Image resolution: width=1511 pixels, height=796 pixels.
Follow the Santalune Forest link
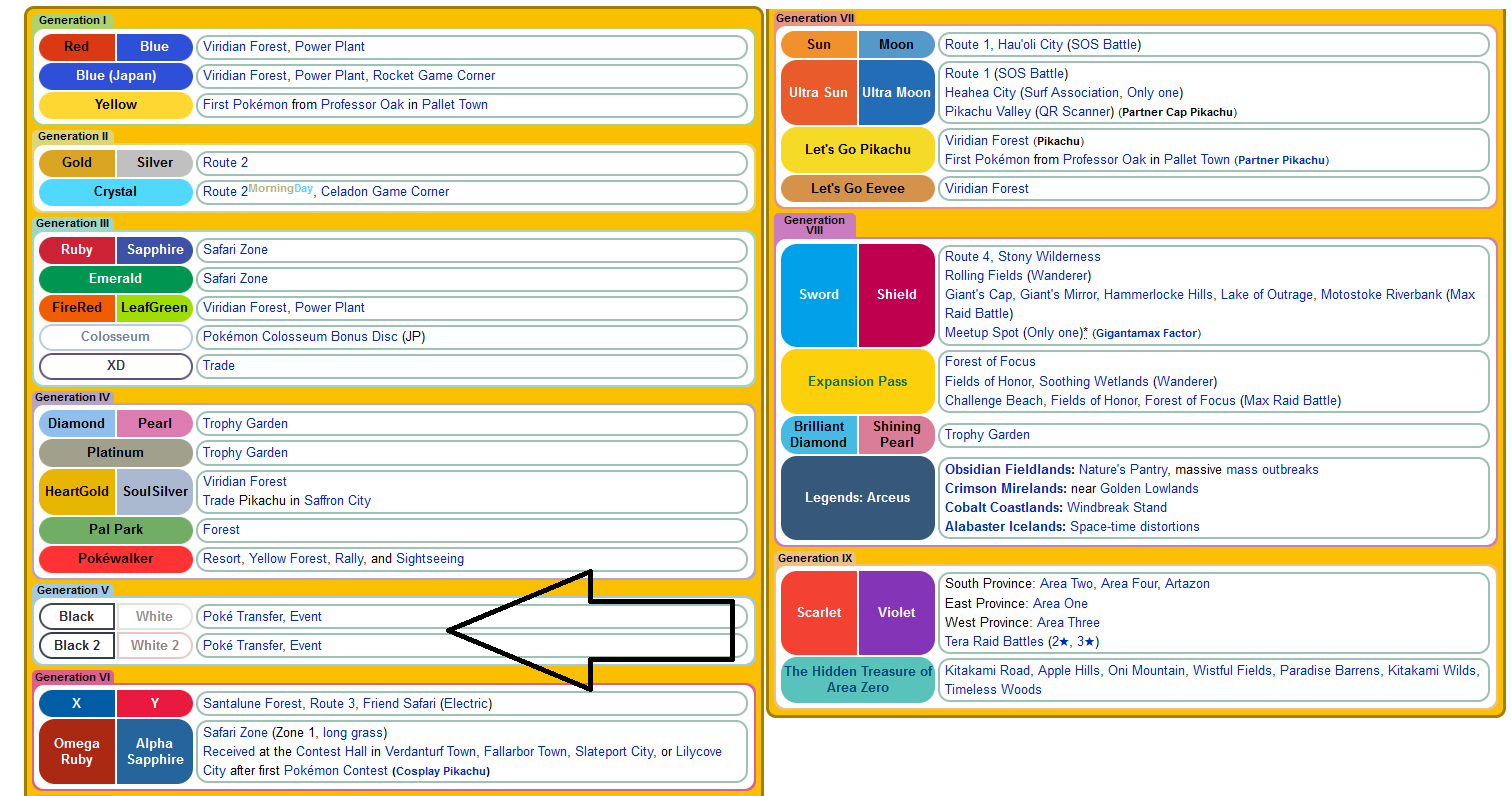tap(253, 704)
